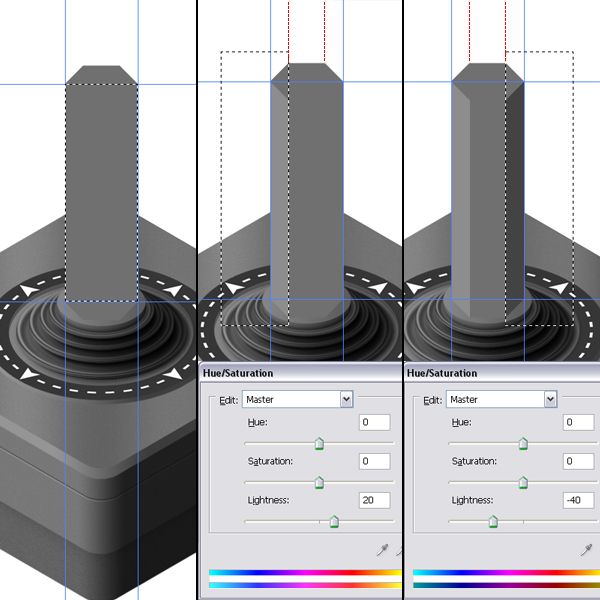The width and height of the screenshot is (600, 600).
Task: Click the Saturation value field in the Lightness 20 dialog
Action: [x=374, y=461]
